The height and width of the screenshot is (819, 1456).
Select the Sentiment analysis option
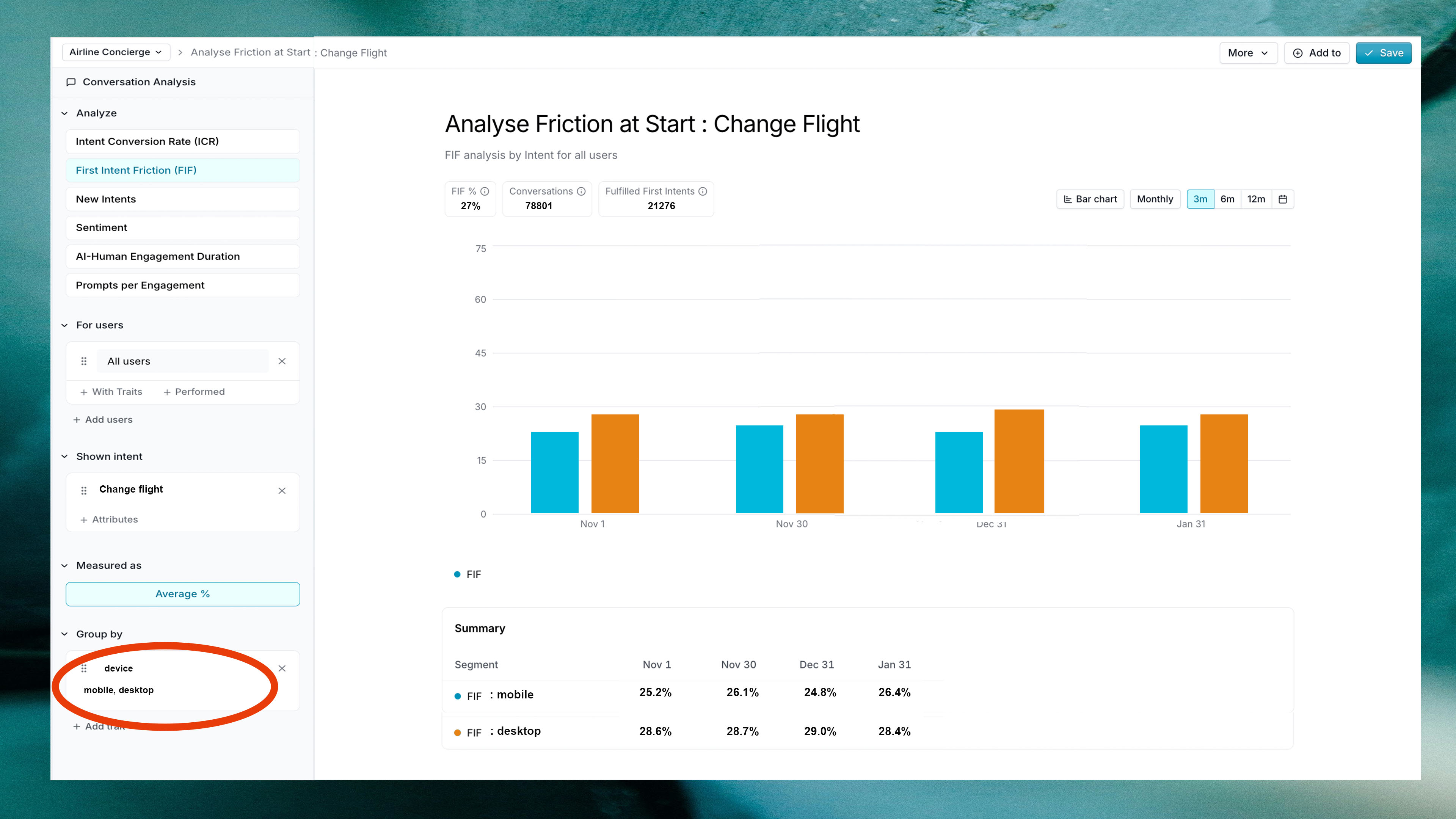pyautogui.click(x=182, y=227)
